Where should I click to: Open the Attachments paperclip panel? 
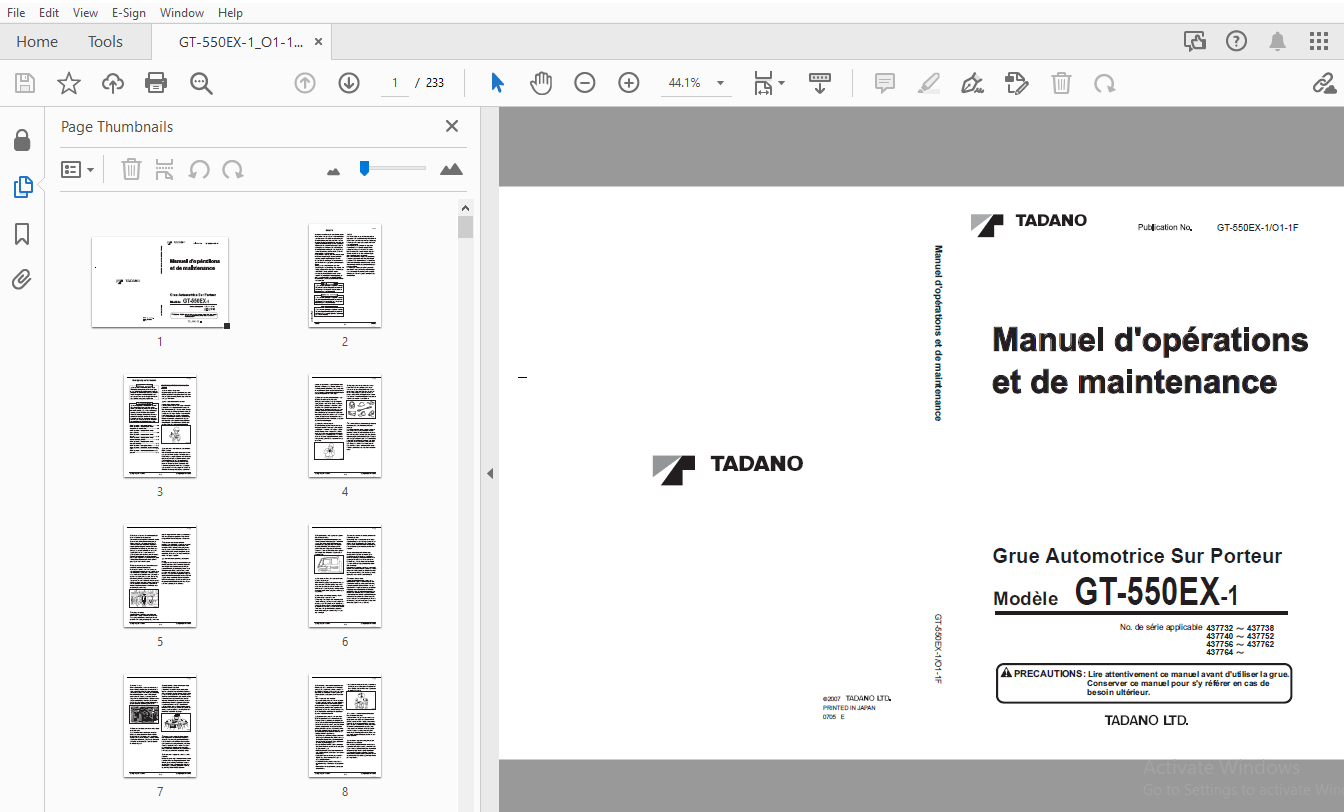tap(22, 280)
